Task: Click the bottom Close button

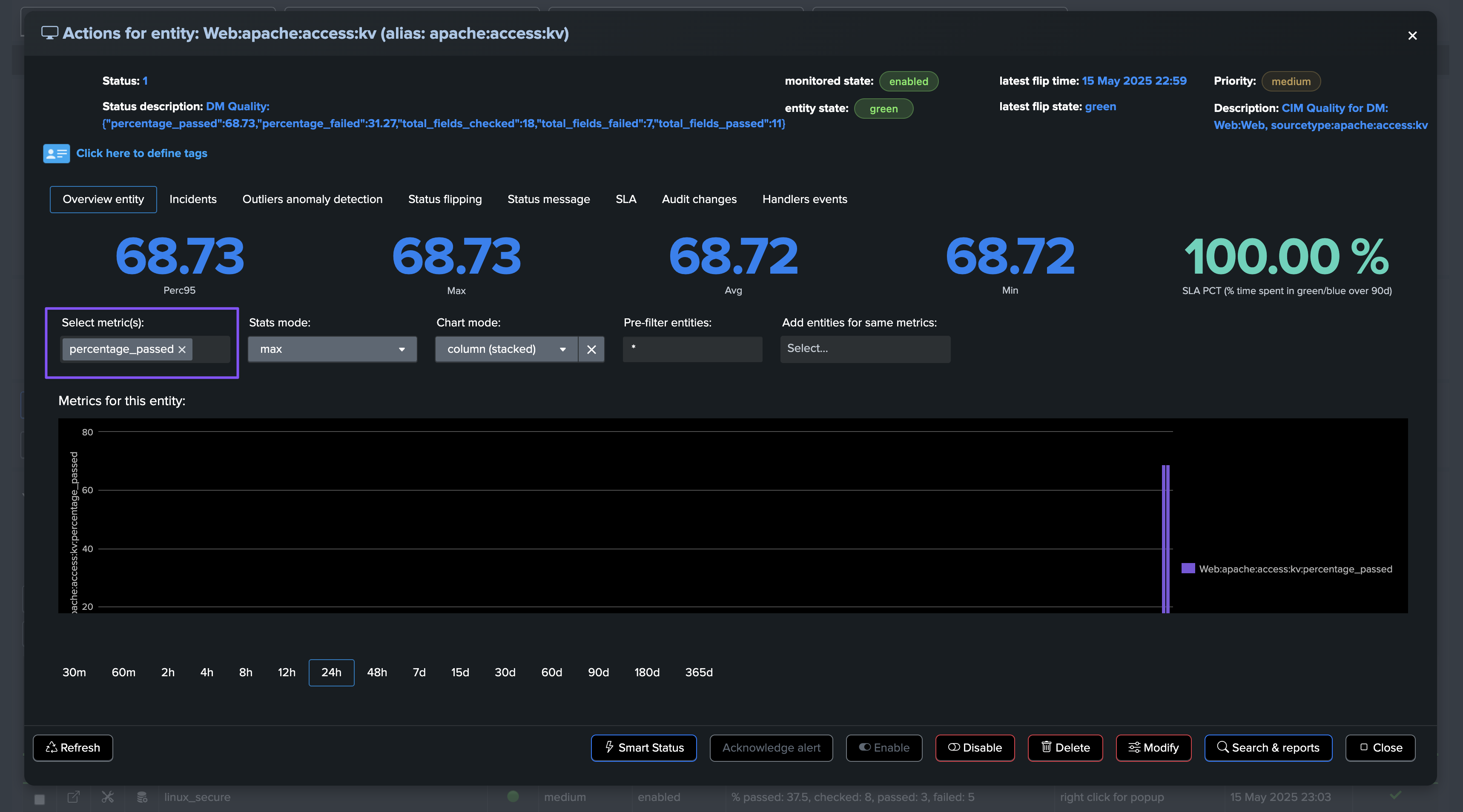Action: pyautogui.click(x=1380, y=748)
